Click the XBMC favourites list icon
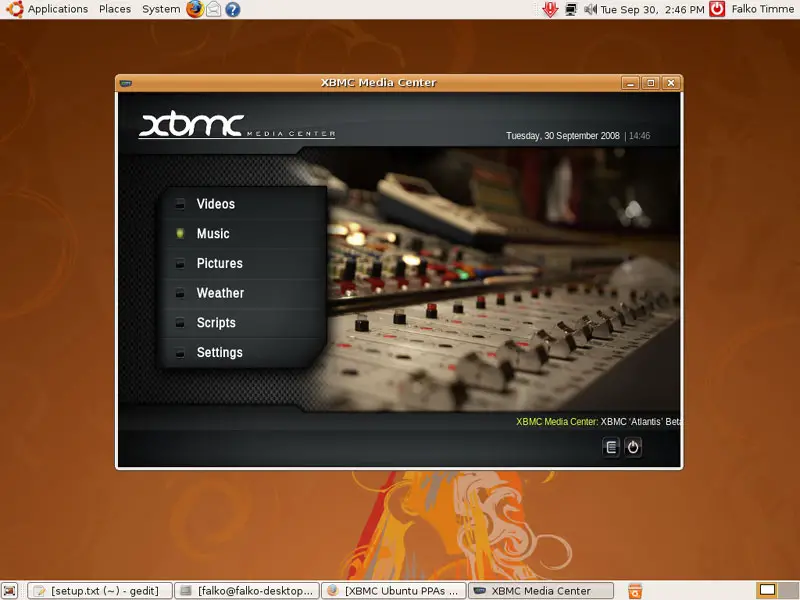 611,447
